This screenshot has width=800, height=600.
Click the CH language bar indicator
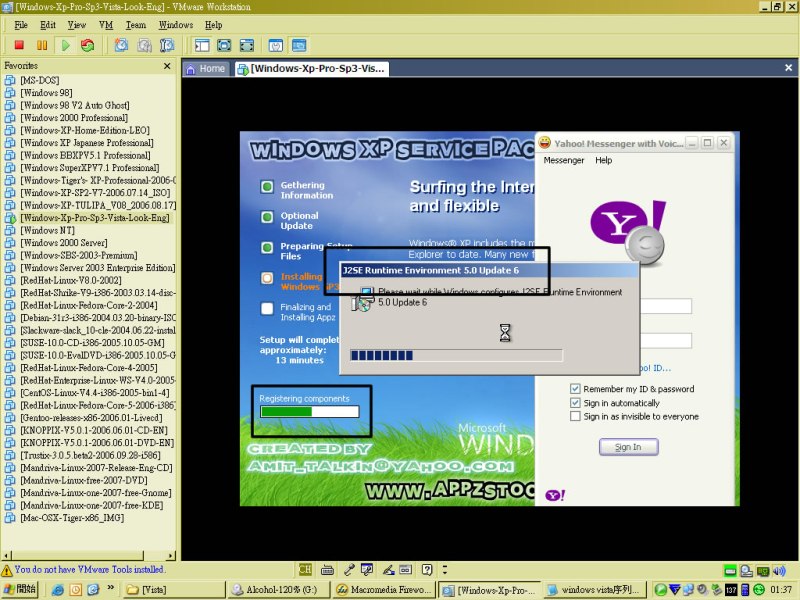[305, 569]
